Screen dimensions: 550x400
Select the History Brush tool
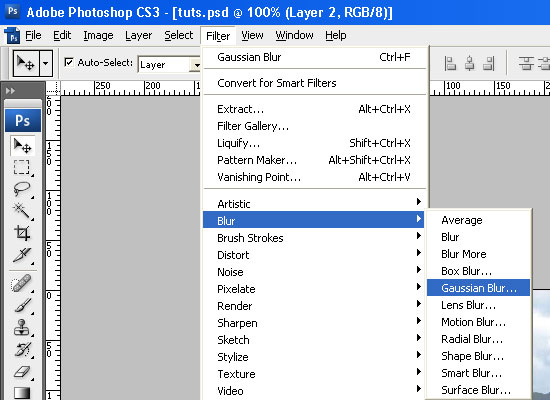click(x=22, y=349)
